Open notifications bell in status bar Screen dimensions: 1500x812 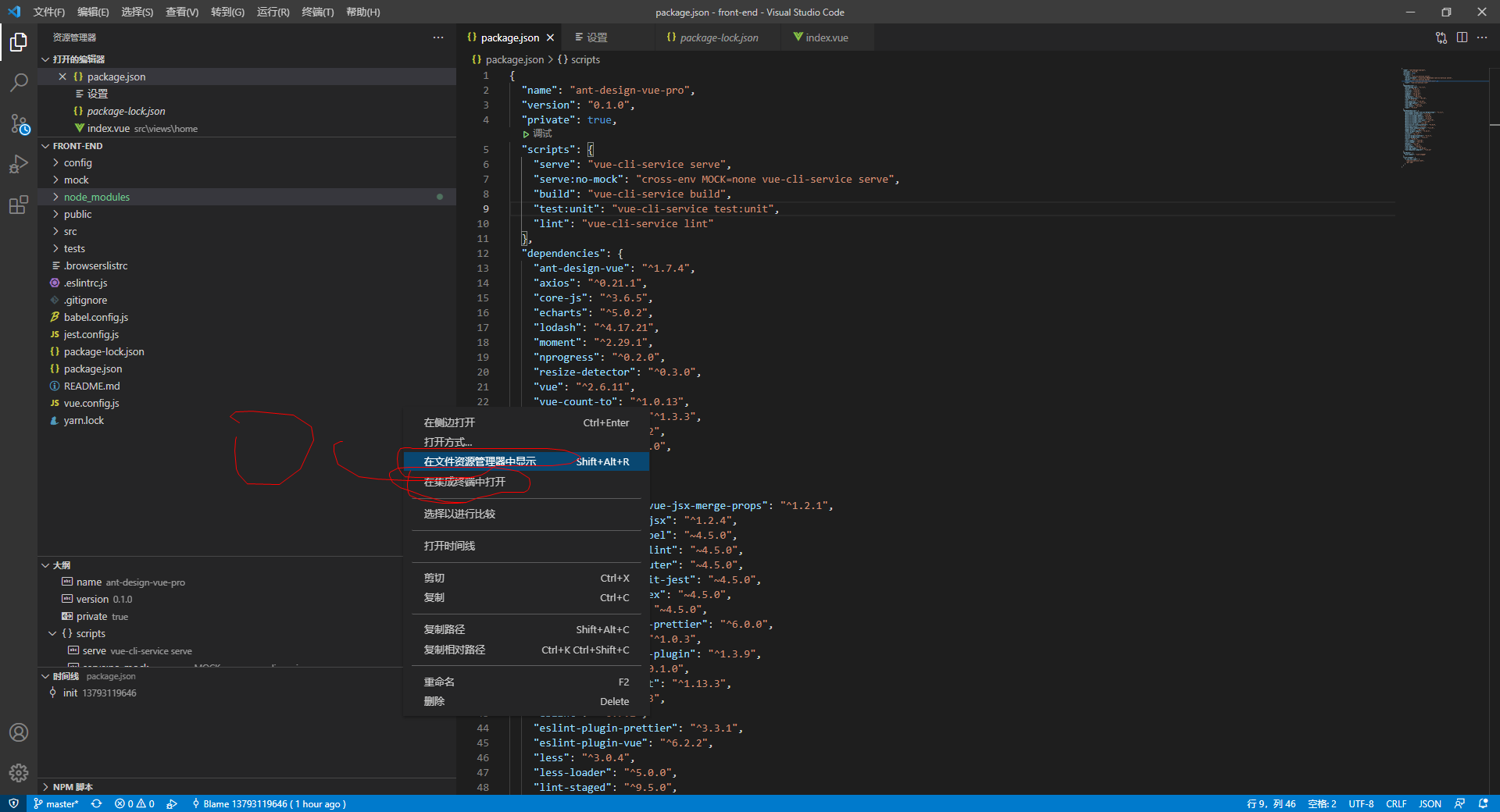[x=1483, y=803]
